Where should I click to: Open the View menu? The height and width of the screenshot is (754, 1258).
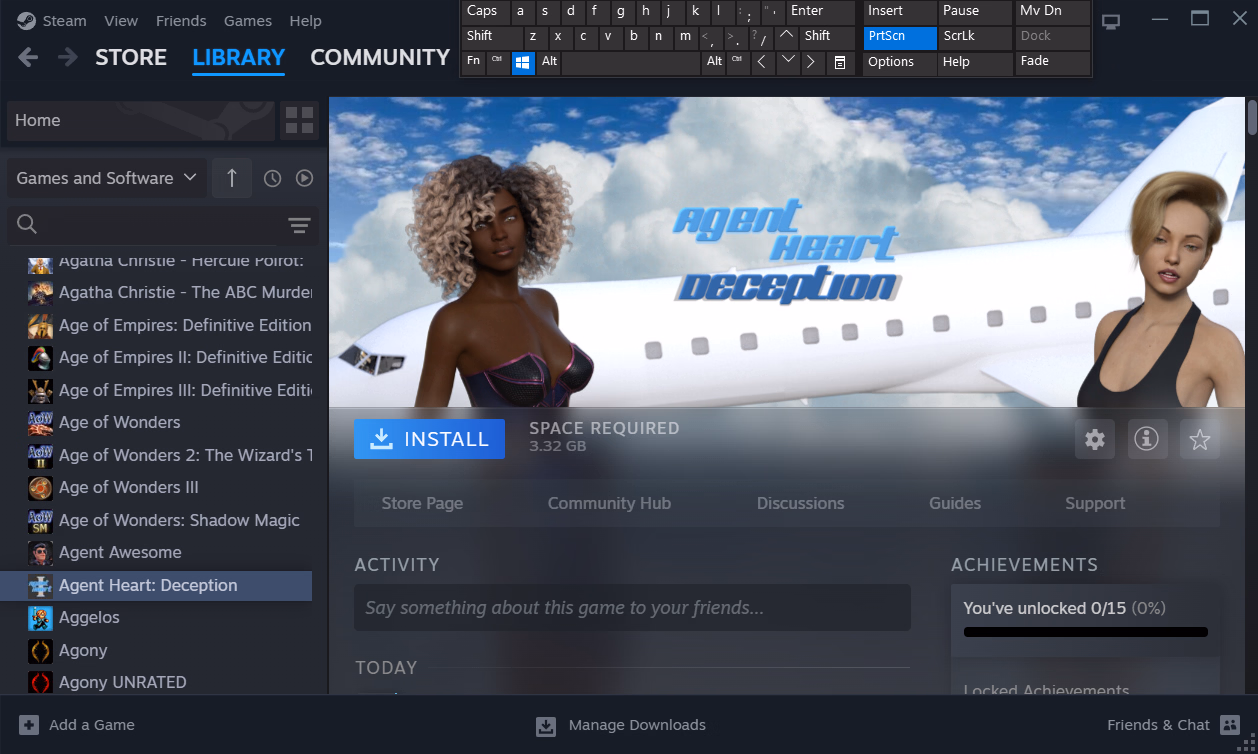[x=121, y=21]
